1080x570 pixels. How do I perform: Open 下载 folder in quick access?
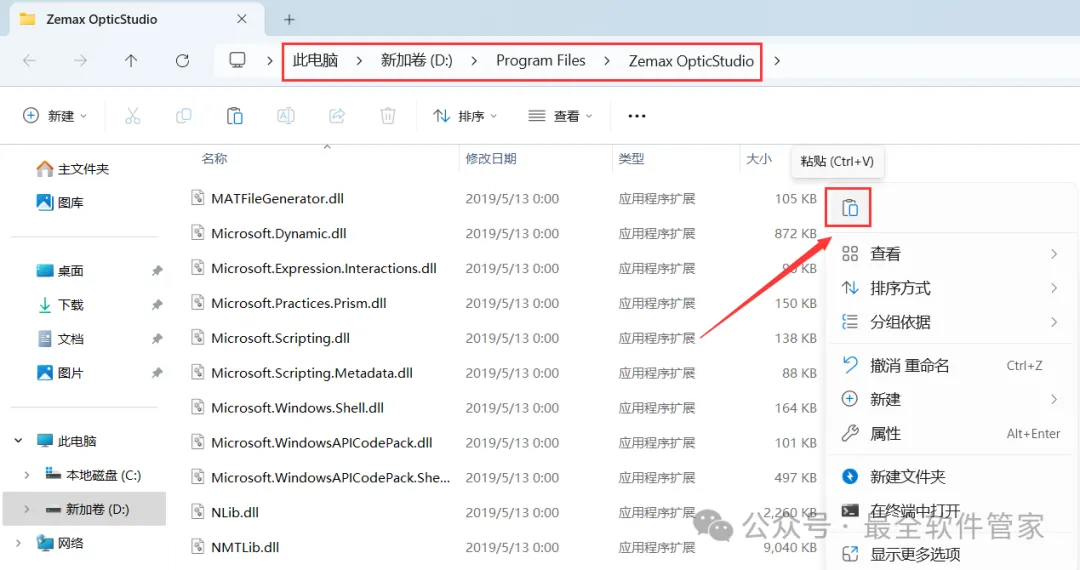60,304
